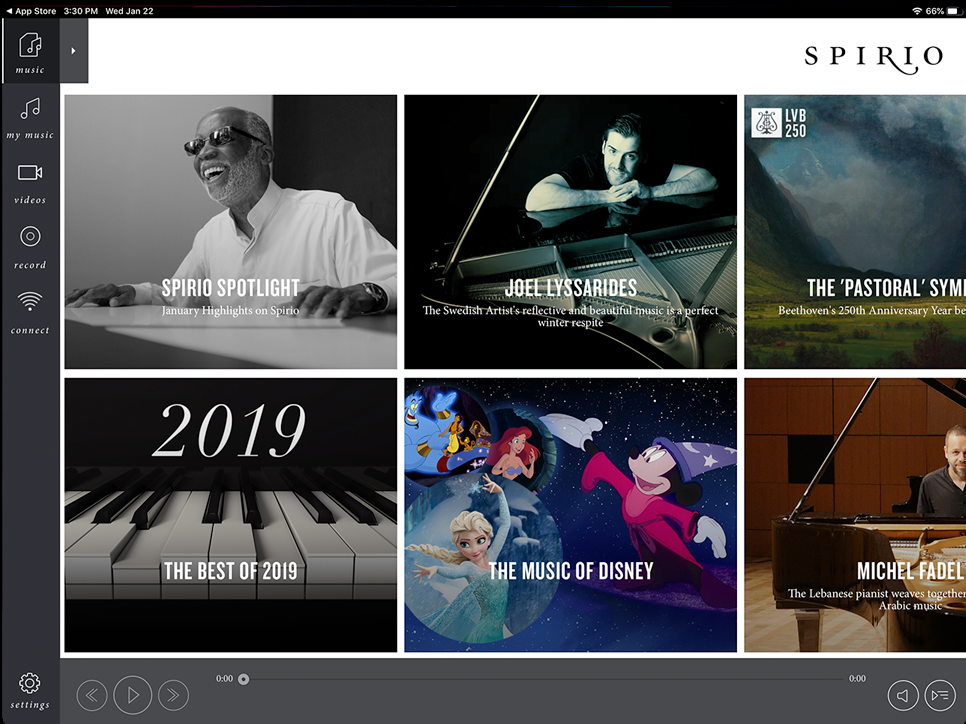Open the music section in sidebar
The height and width of the screenshot is (724, 966).
(x=30, y=51)
